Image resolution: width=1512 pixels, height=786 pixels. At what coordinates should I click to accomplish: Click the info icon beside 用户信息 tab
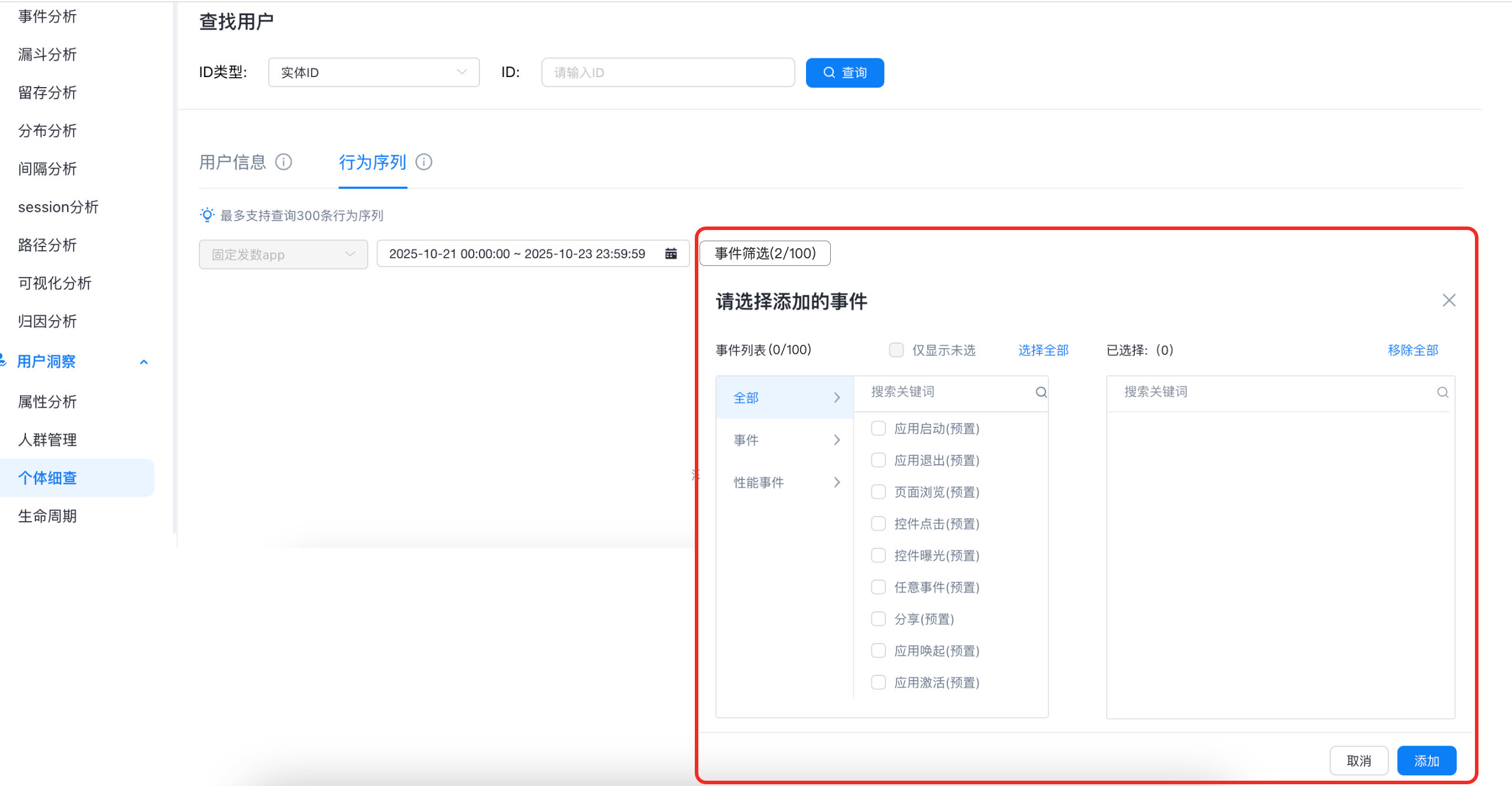tap(284, 162)
